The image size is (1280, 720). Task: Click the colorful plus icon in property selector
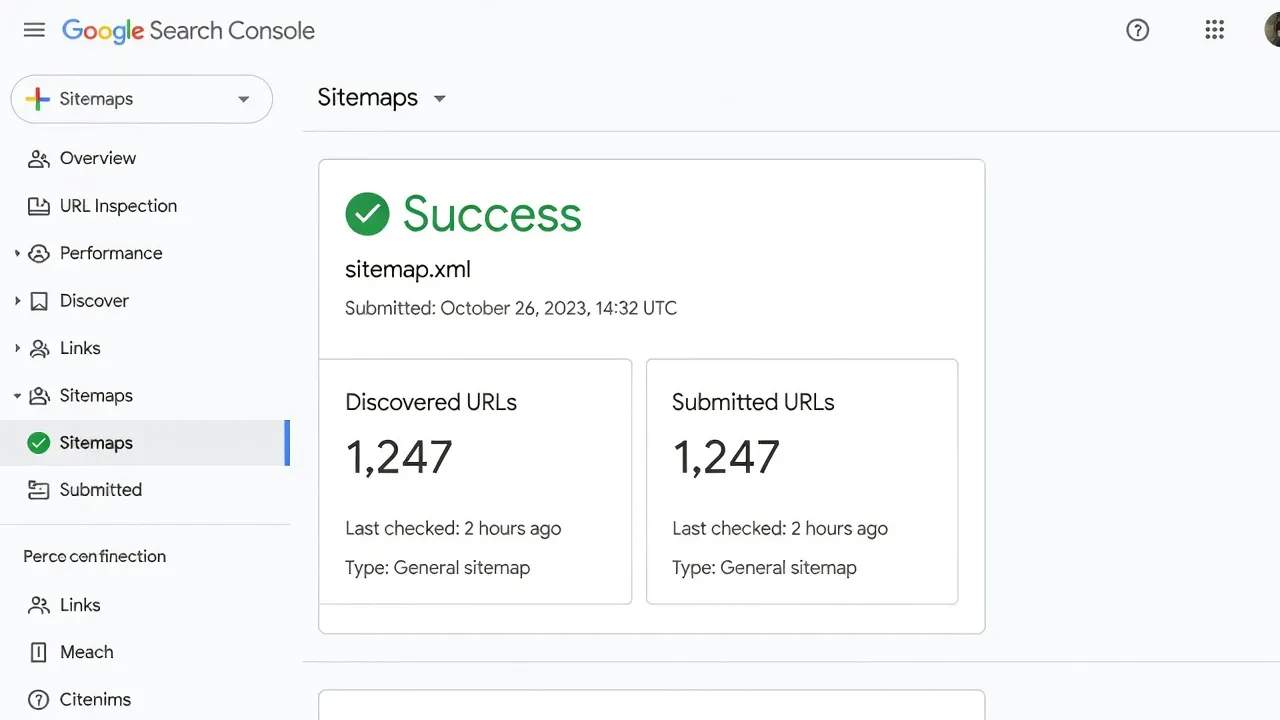[37, 99]
